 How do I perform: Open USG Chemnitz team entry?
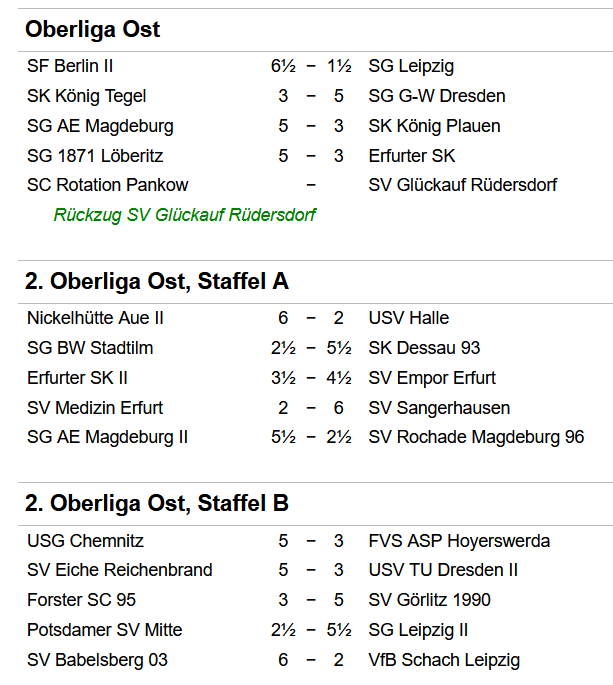pyautogui.click(x=85, y=541)
